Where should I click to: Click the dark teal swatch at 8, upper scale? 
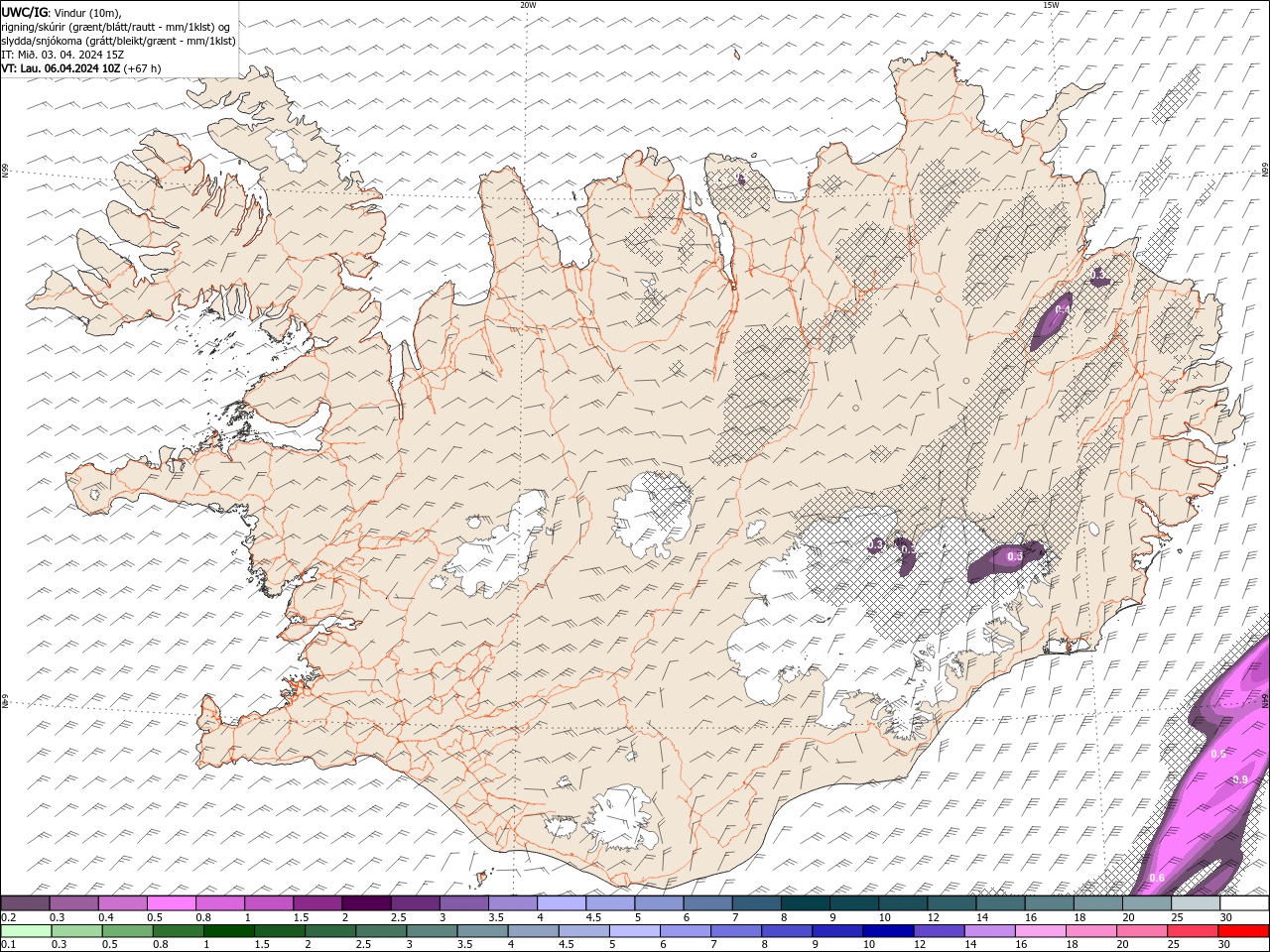tap(806, 903)
